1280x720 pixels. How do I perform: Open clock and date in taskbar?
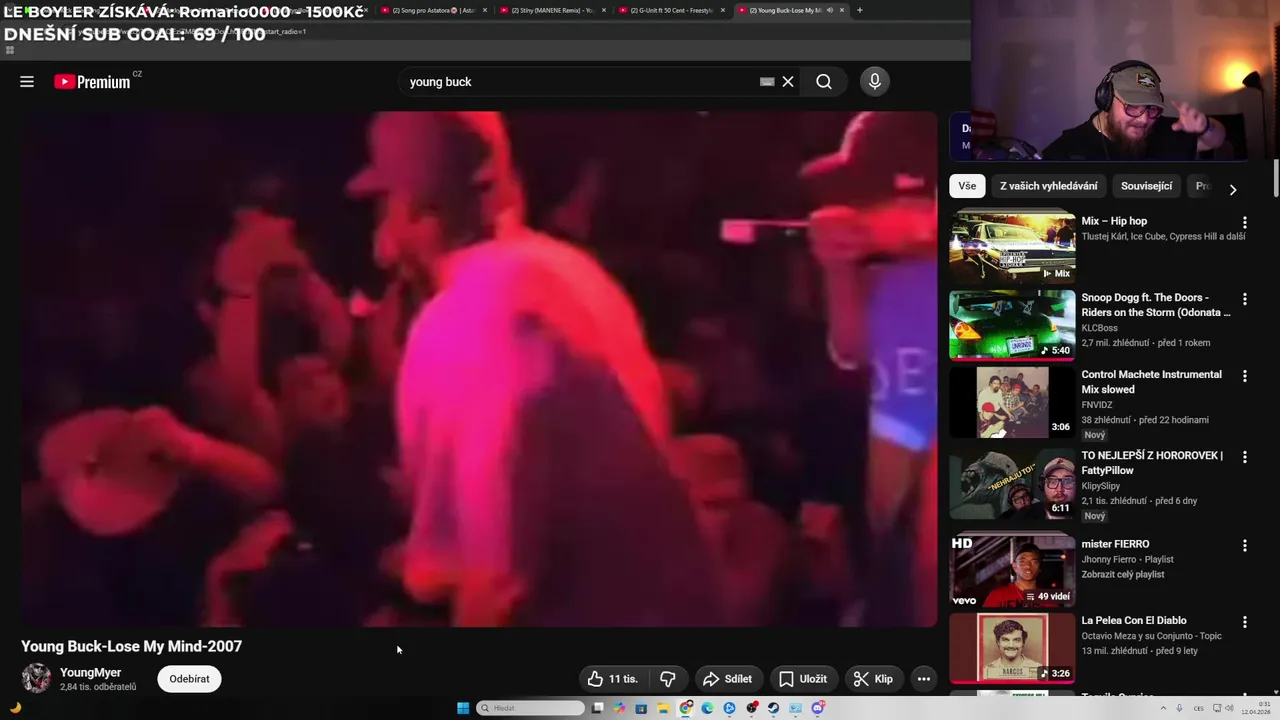1258,708
